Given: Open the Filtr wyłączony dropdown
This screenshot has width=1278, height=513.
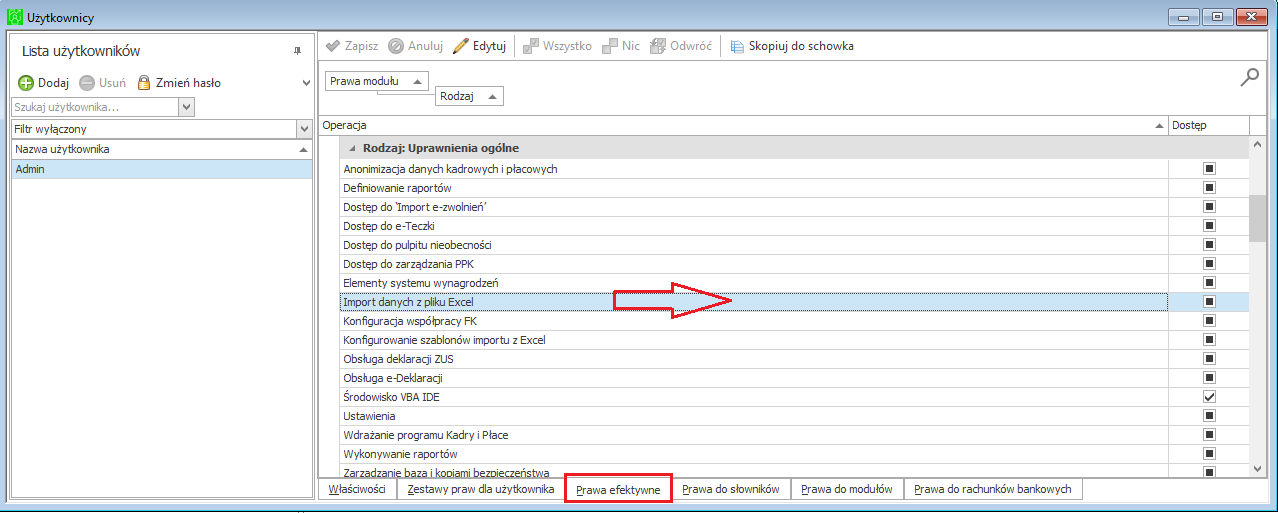Looking at the screenshot, I should pyautogui.click(x=304, y=129).
